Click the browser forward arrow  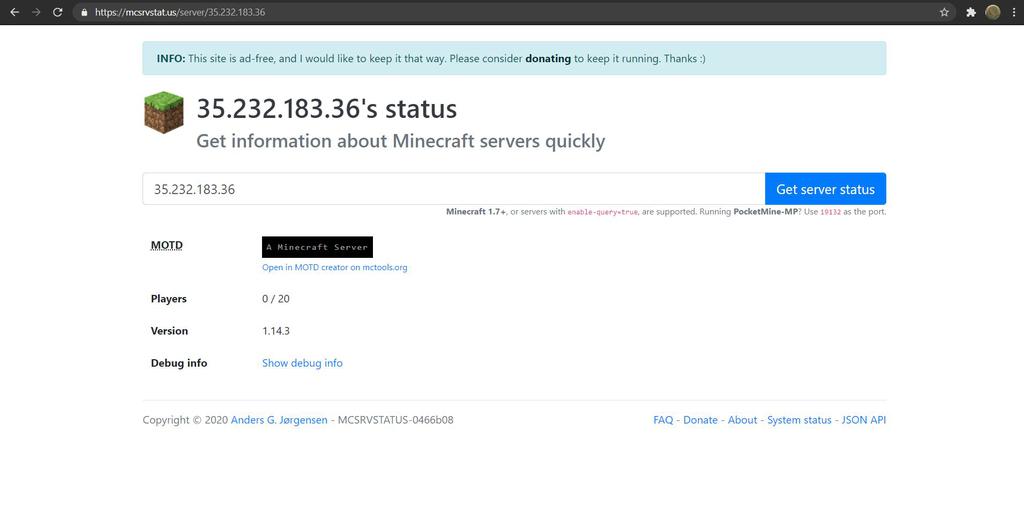[x=36, y=12]
